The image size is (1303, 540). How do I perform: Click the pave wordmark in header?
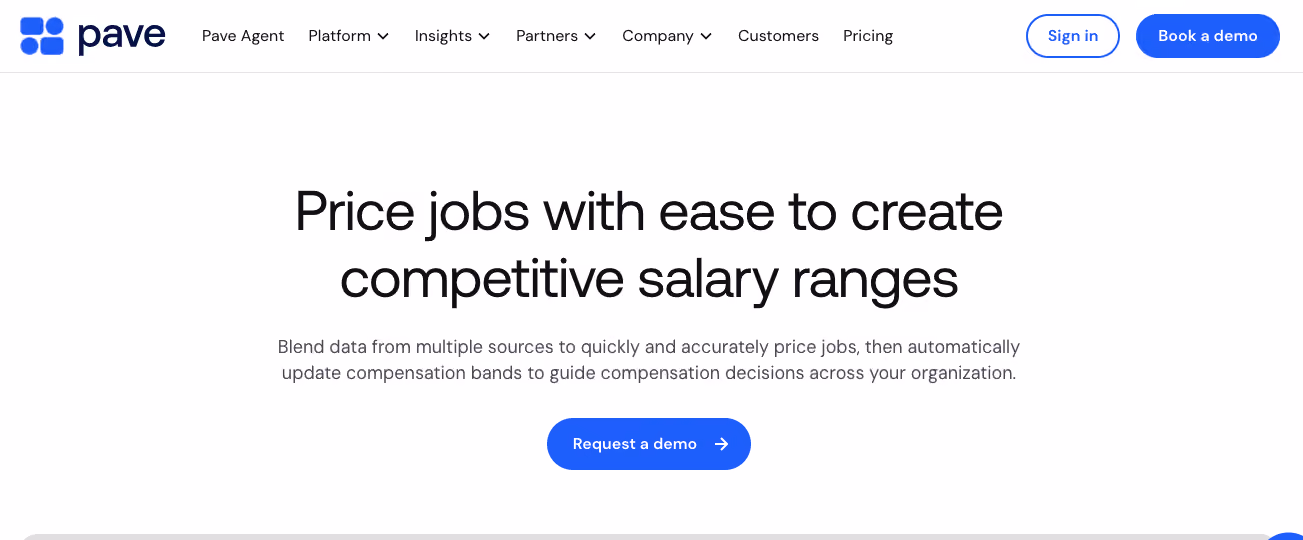pos(121,37)
